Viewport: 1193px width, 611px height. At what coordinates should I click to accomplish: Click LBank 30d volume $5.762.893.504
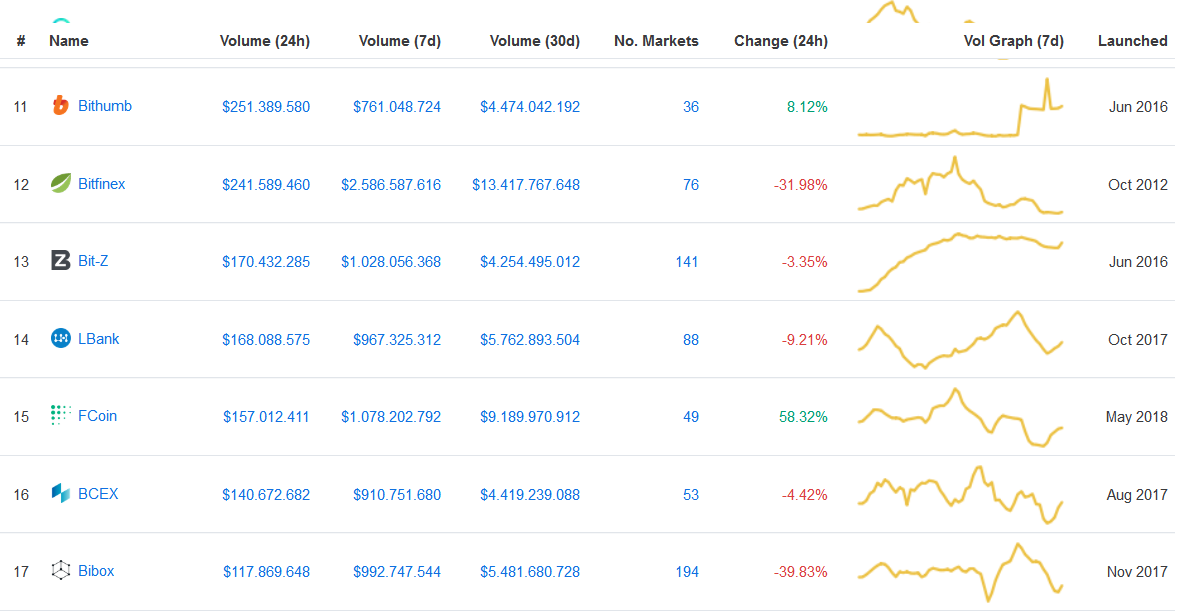[530, 340]
